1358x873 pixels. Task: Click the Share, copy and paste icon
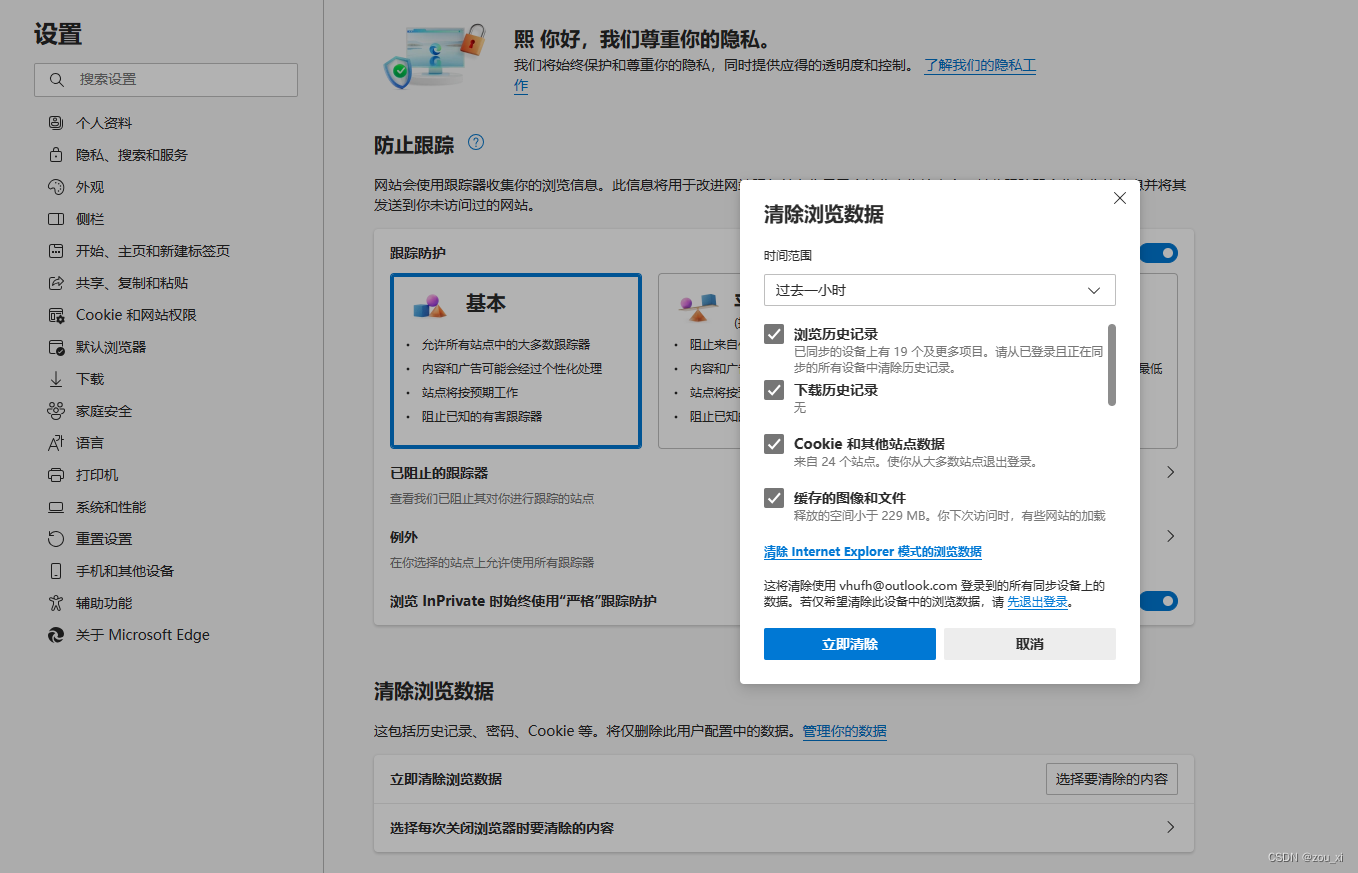[x=56, y=283]
